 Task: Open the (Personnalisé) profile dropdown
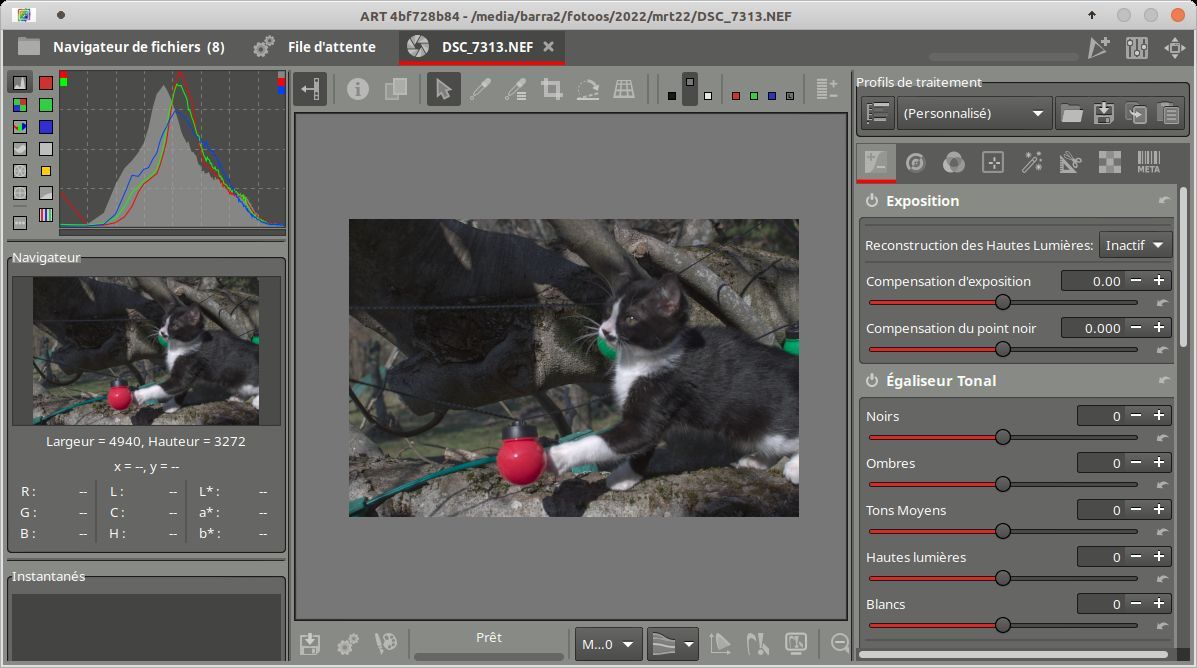975,114
